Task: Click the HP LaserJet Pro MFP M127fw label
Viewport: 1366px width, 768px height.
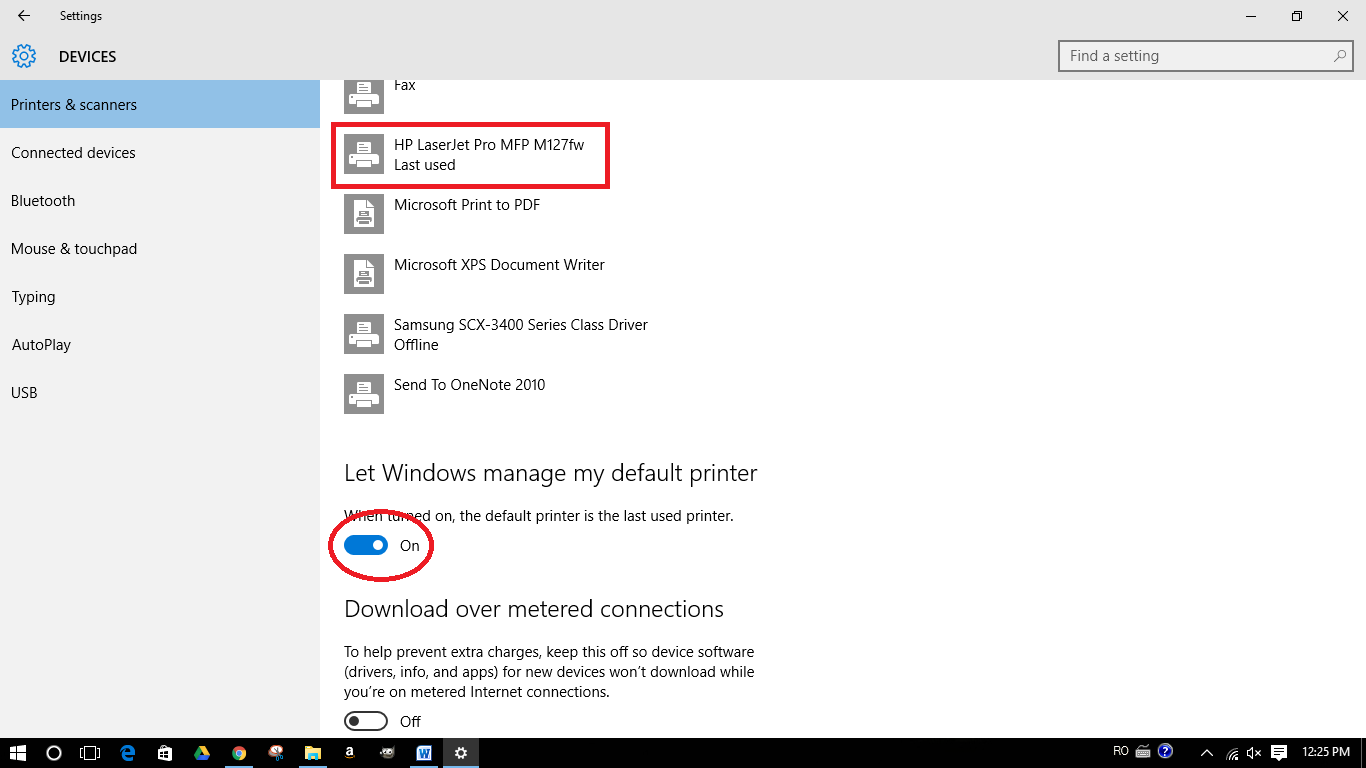Action: pyautogui.click(x=489, y=144)
